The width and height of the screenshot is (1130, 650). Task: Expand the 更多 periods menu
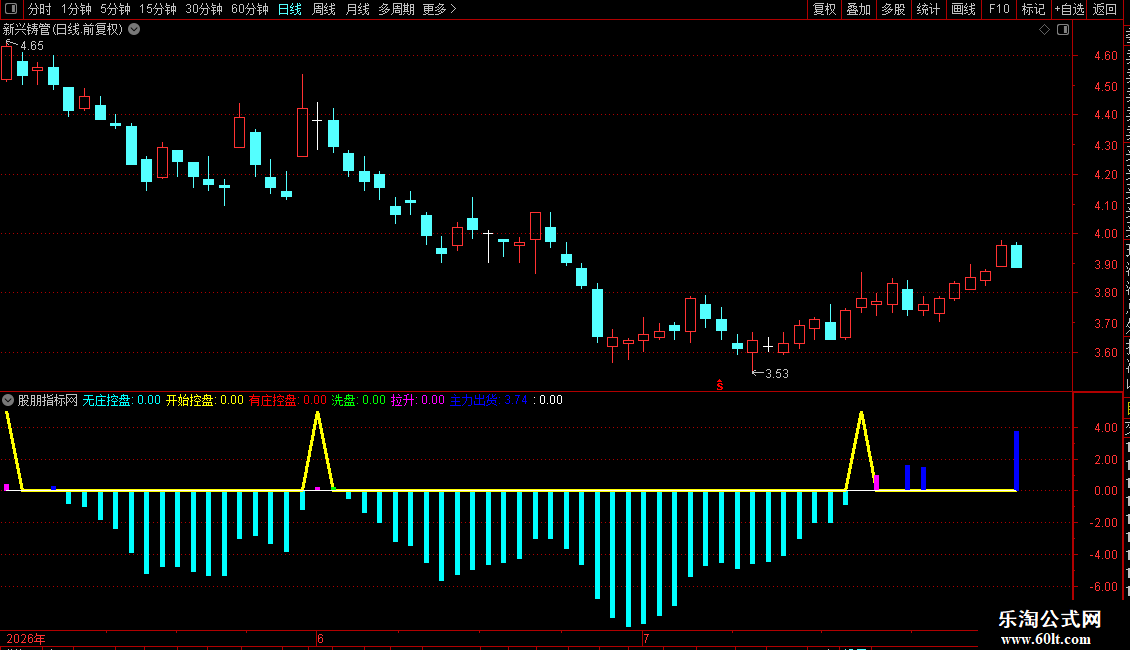(440, 9)
